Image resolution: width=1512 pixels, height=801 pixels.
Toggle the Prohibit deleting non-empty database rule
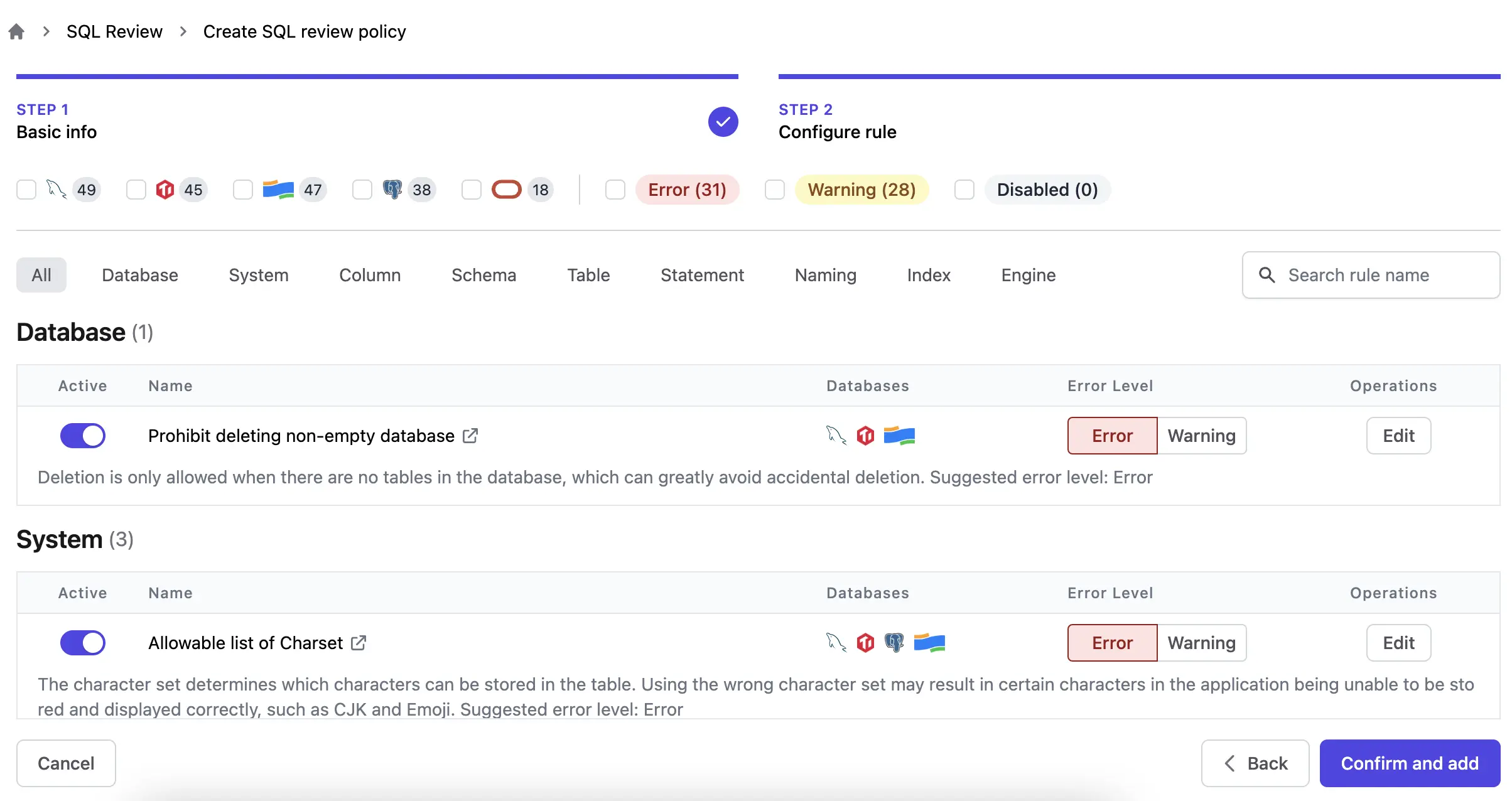click(x=82, y=435)
